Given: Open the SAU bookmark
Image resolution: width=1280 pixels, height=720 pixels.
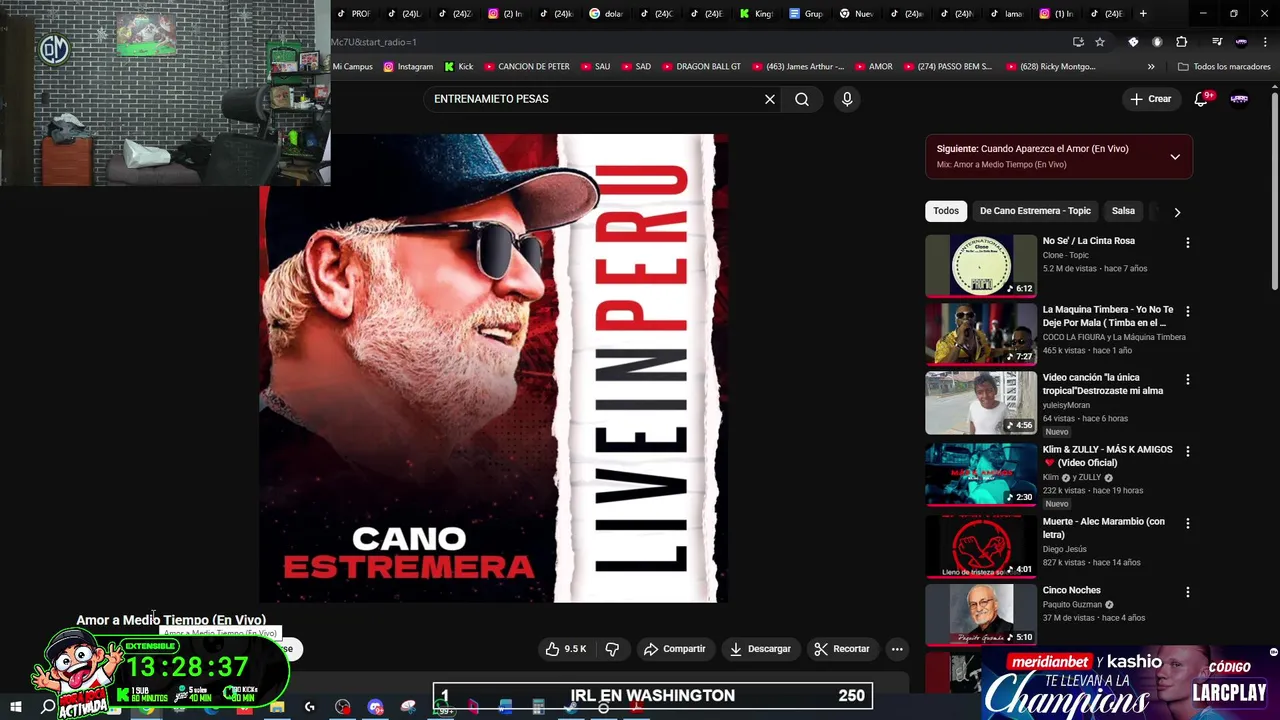Looking at the screenshot, I should coord(595,67).
